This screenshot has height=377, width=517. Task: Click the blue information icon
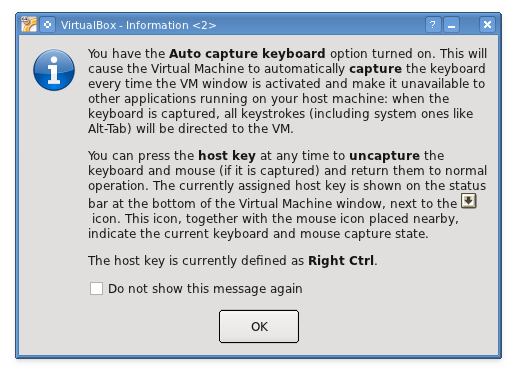[54, 70]
